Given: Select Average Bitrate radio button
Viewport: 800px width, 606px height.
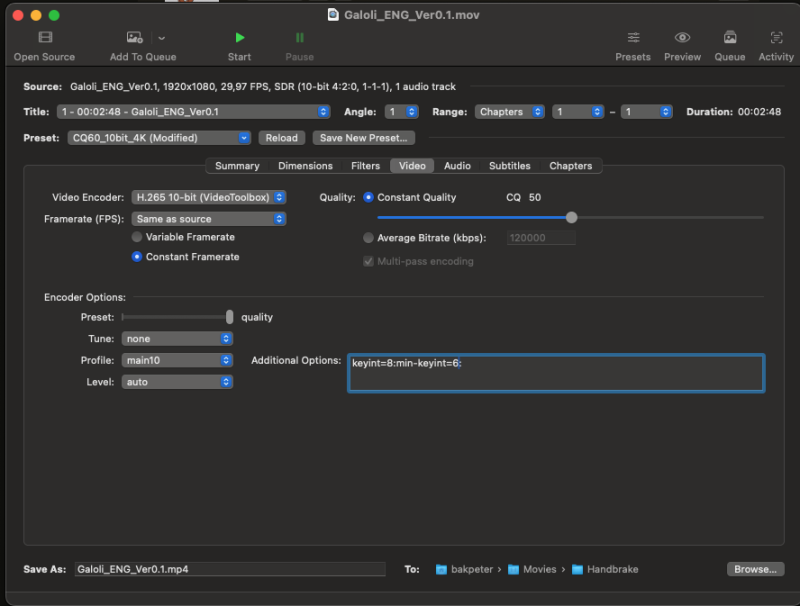Looking at the screenshot, I should 368,238.
